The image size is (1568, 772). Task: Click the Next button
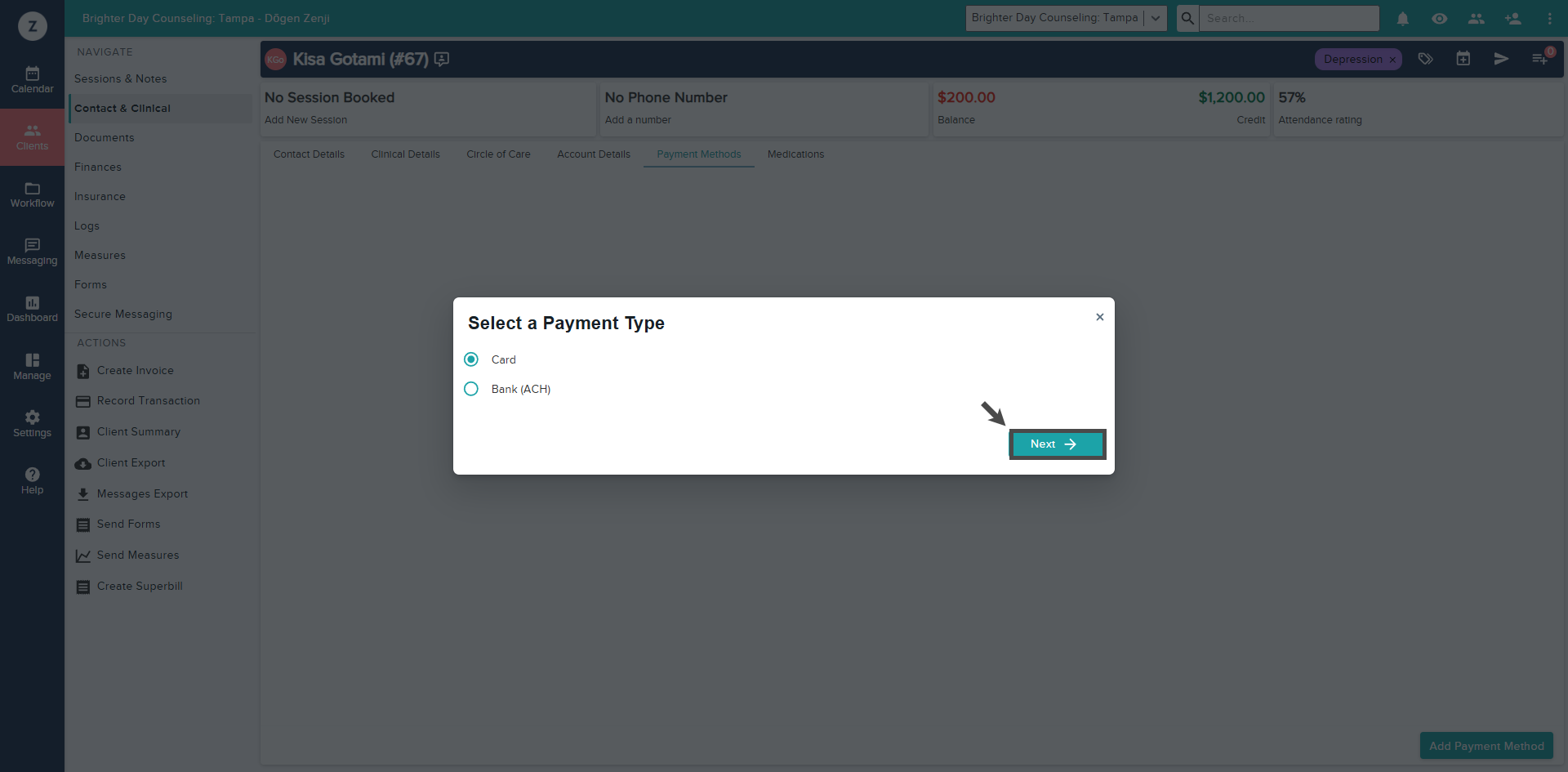click(x=1057, y=444)
